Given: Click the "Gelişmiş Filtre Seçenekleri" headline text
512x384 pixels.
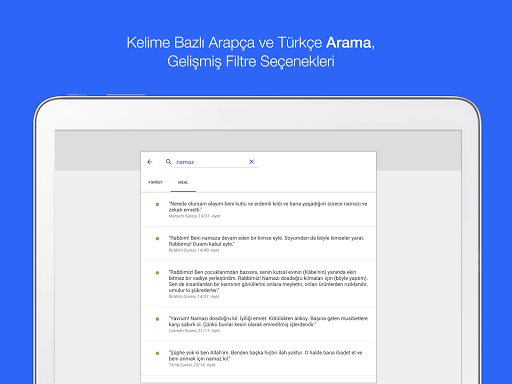Looking at the screenshot, I should click(251, 62).
